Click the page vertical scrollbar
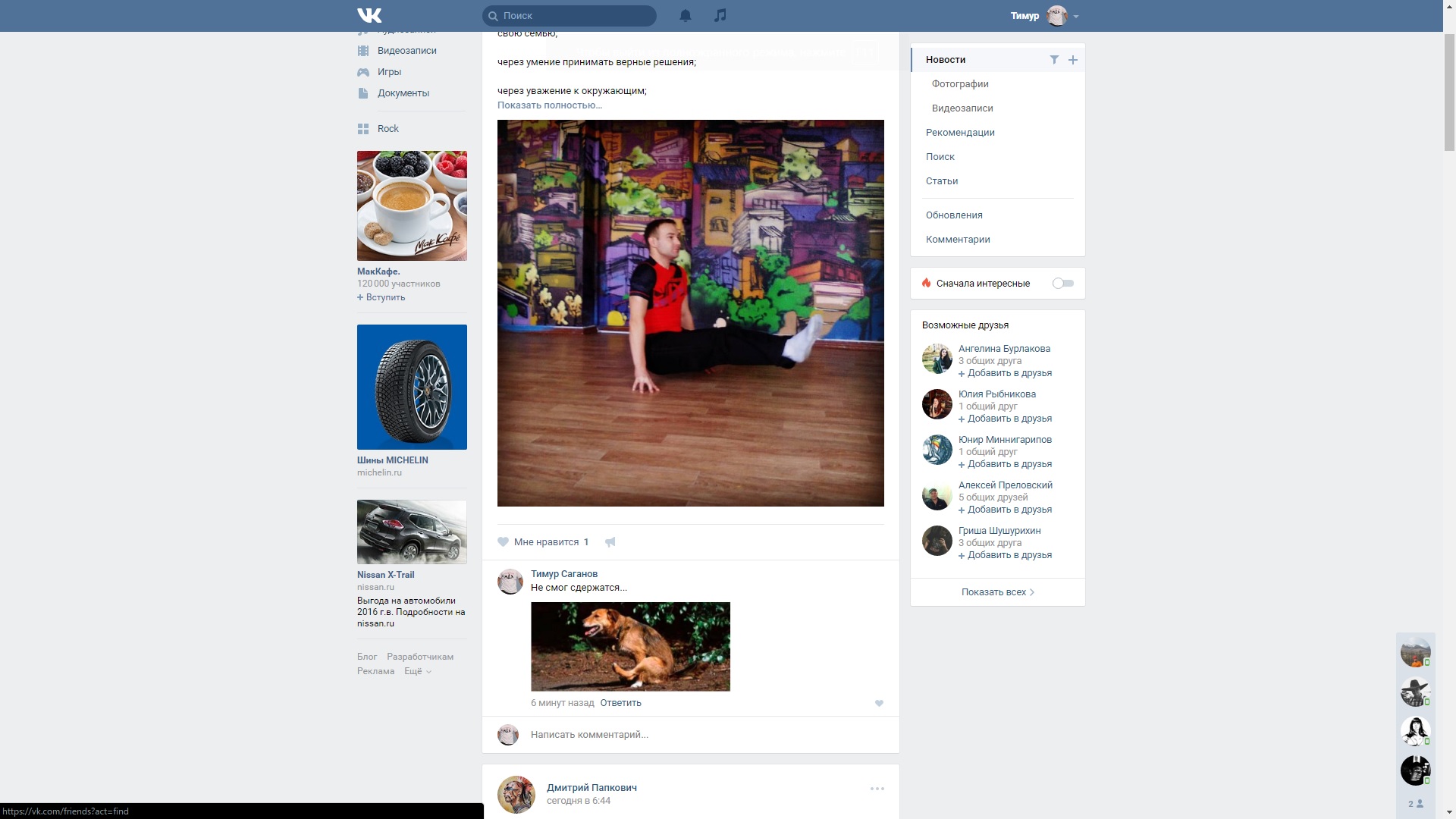1456x819 pixels. tap(1449, 91)
